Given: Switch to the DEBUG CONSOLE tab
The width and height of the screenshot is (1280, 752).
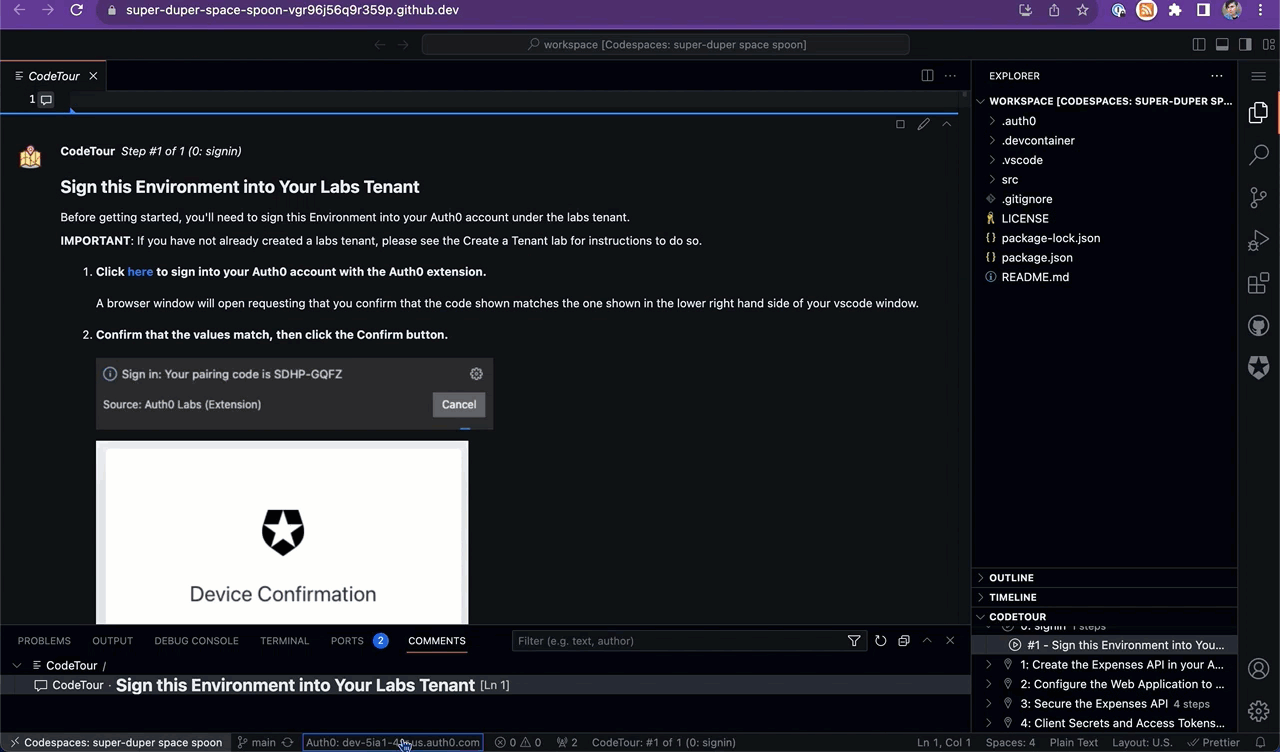Looking at the screenshot, I should tap(196, 641).
